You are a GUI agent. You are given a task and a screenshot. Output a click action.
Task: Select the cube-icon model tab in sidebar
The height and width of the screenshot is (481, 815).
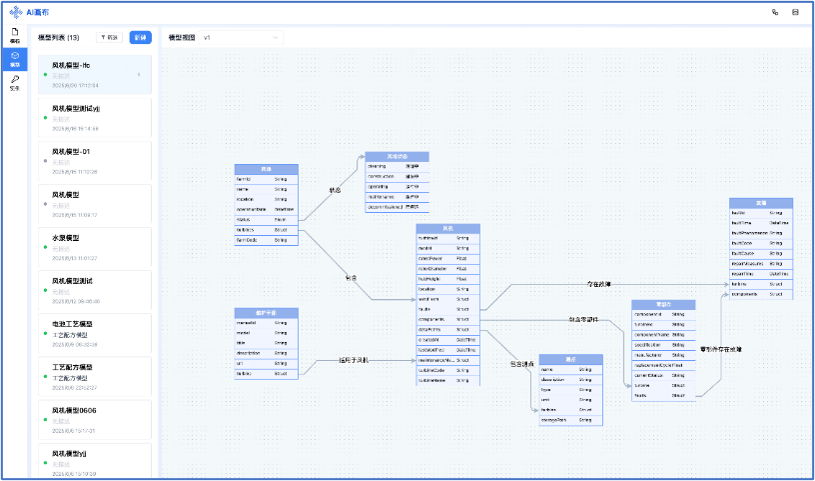(x=15, y=59)
